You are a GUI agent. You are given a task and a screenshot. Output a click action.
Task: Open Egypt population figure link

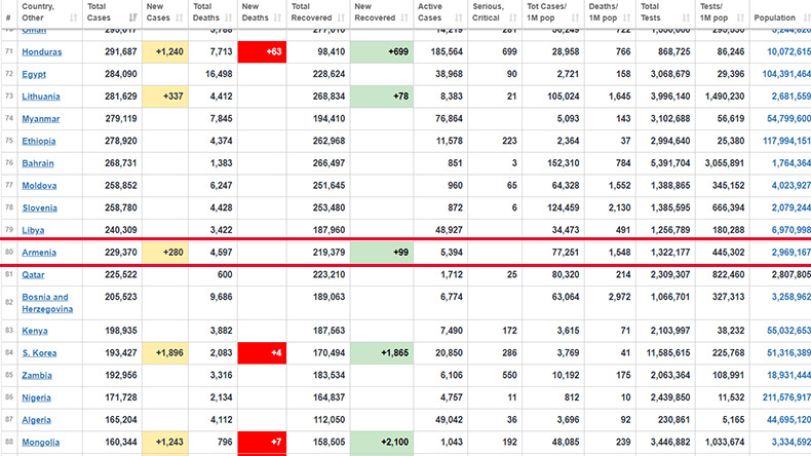[x=786, y=74]
